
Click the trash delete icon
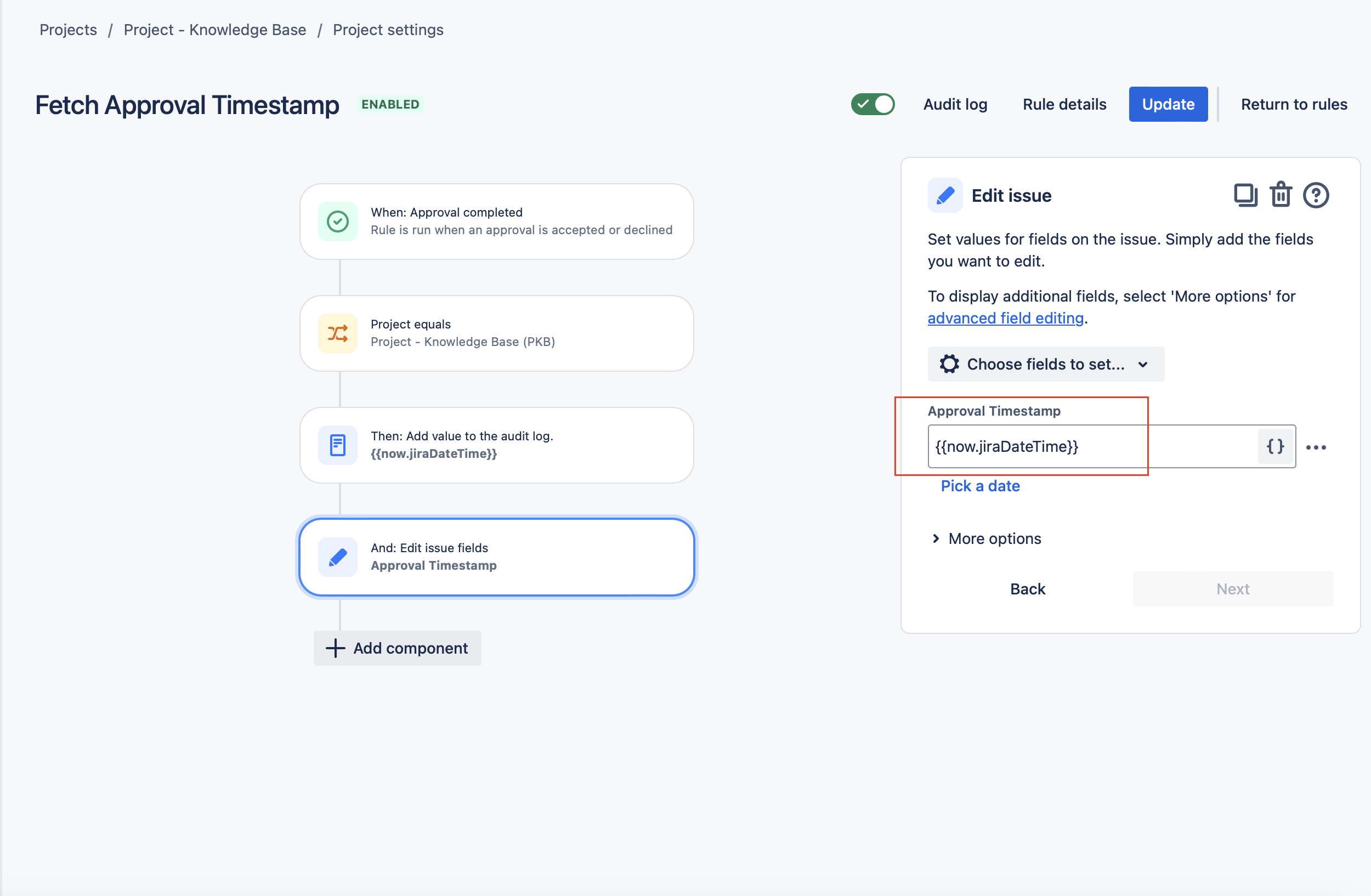(1281, 195)
